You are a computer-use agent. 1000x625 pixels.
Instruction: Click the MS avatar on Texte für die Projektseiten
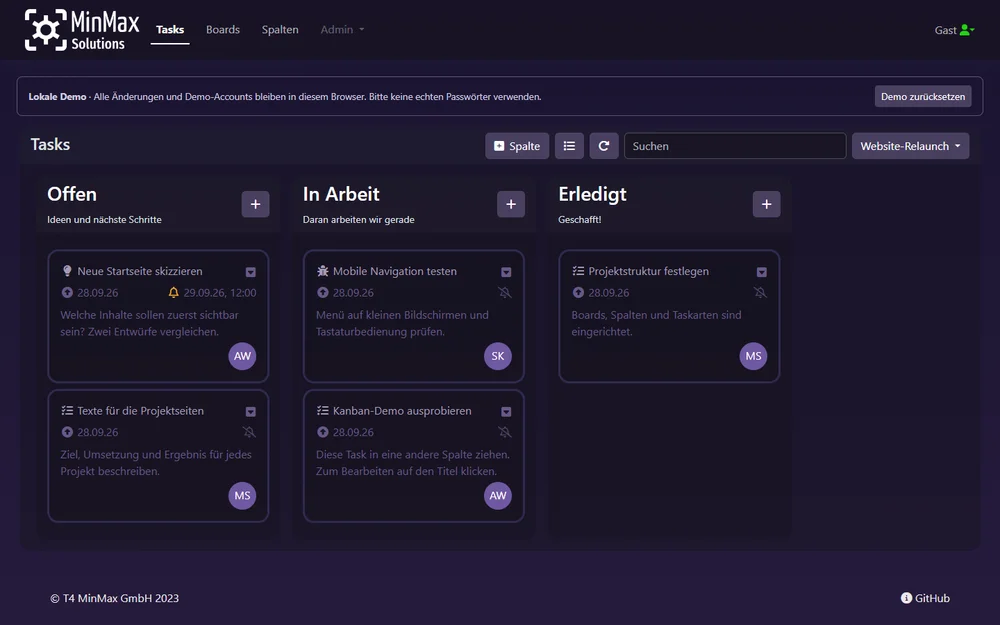pyautogui.click(x=242, y=496)
